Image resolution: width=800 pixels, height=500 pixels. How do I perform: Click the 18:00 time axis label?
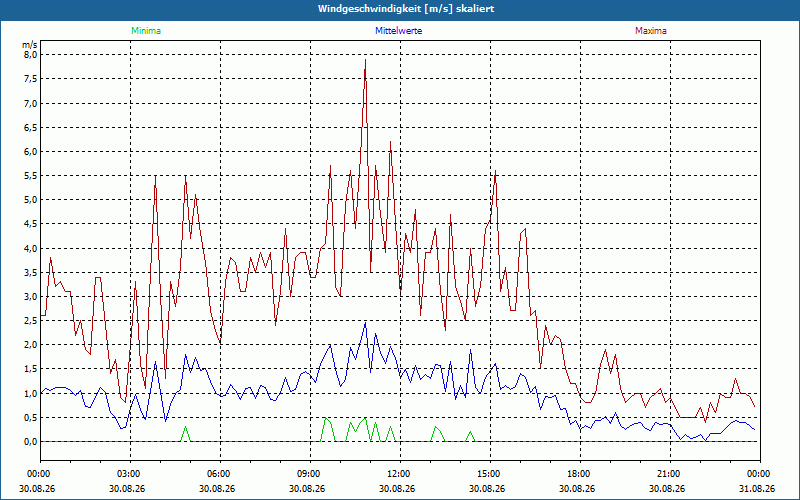[x=580, y=474]
